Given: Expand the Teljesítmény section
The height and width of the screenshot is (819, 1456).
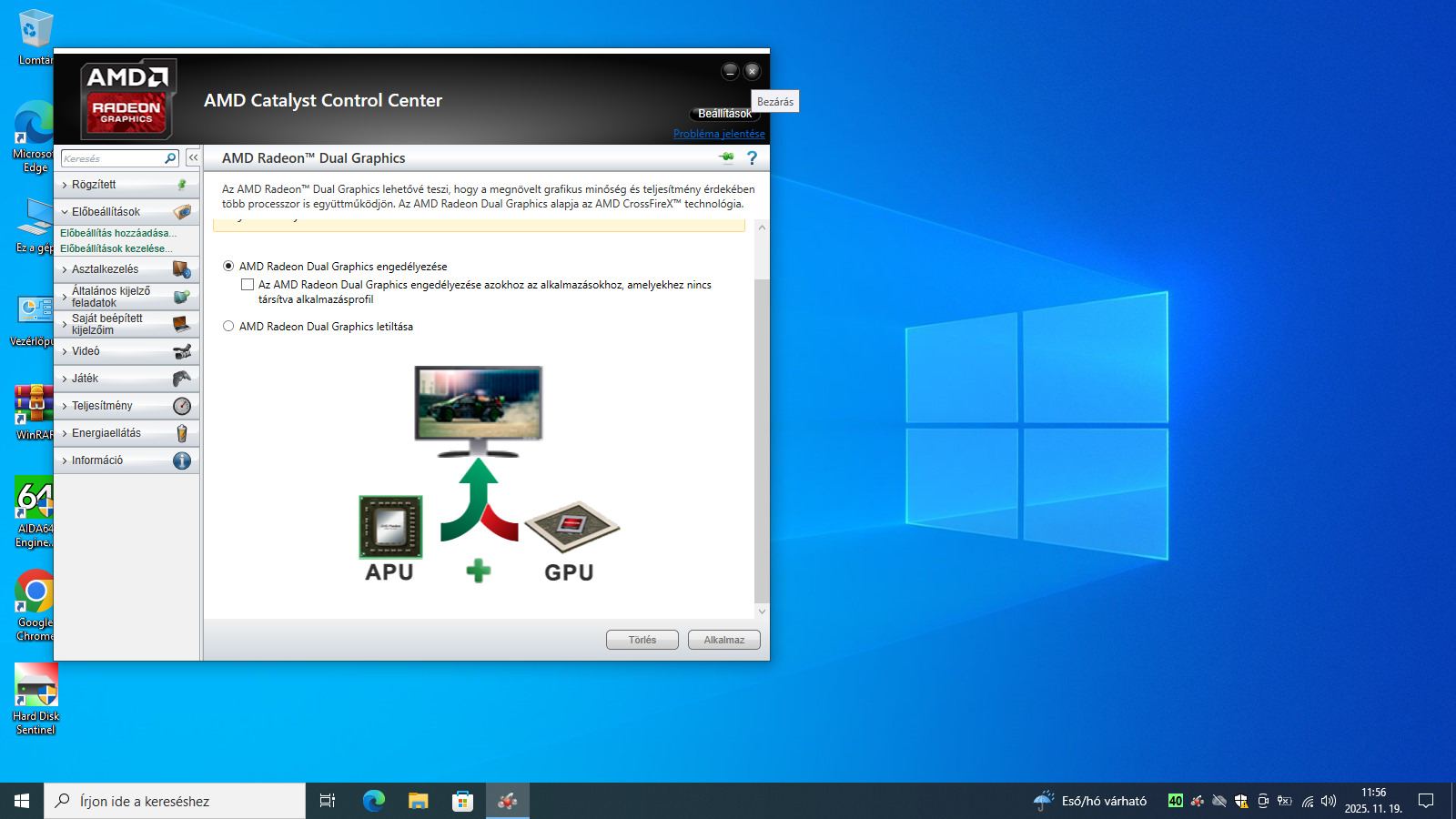Looking at the screenshot, I should tap(126, 406).
